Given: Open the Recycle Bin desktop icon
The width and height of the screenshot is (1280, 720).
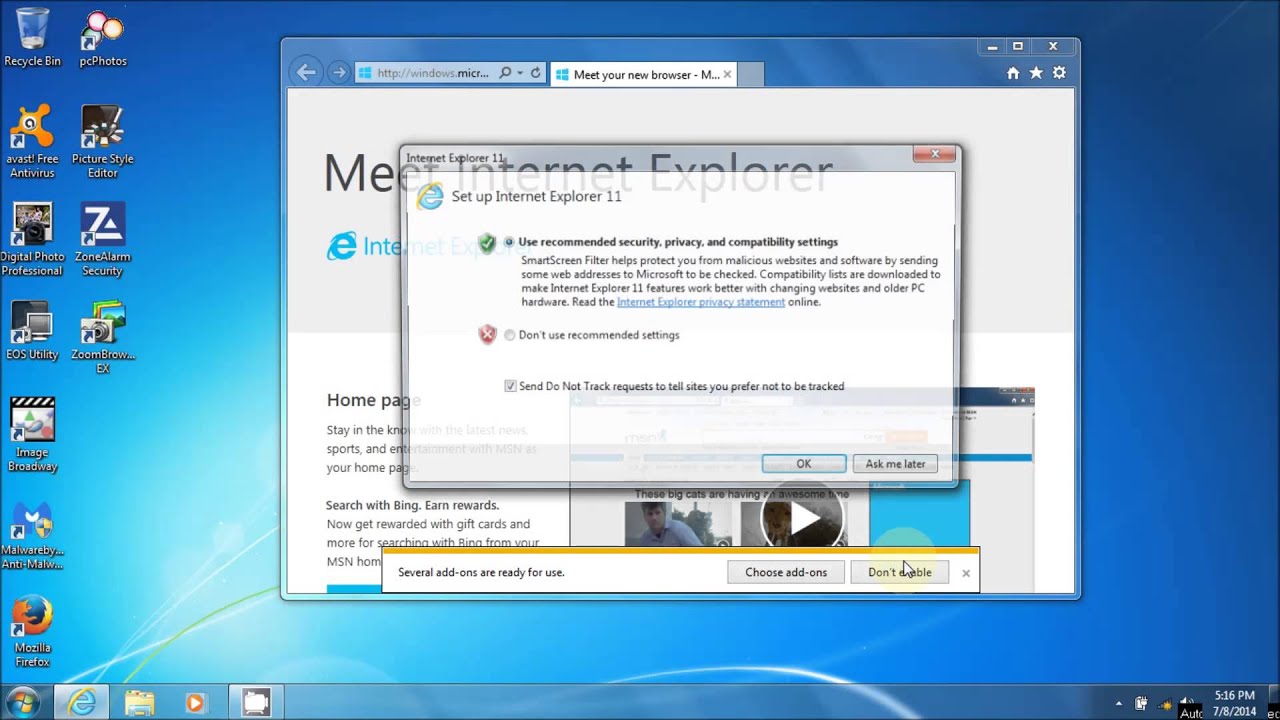Looking at the screenshot, I should pyautogui.click(x=32, y=38).
